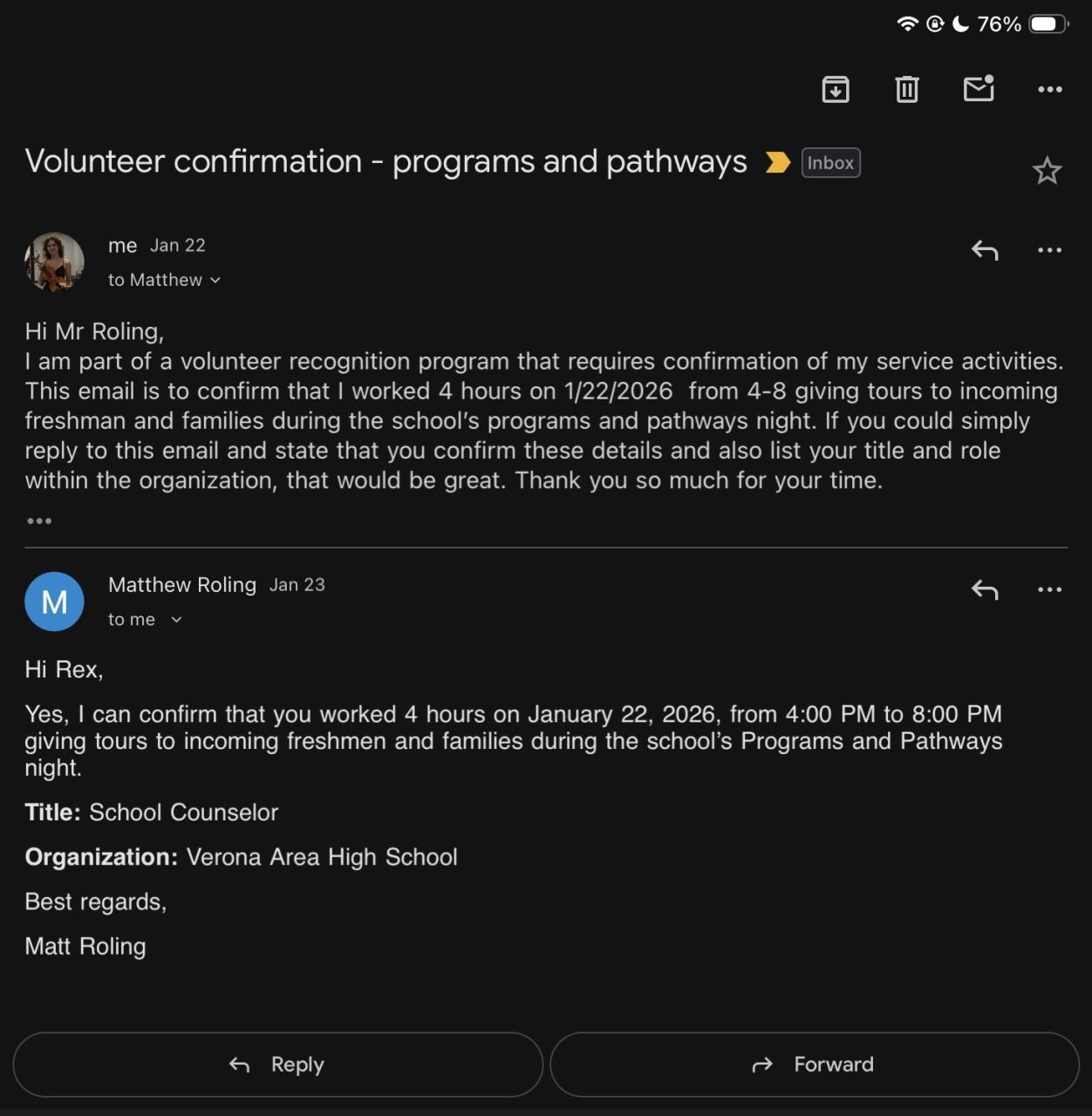1092x1116 pixels.
Task: Open more options for Jan 22 message
Action: 1050,251
